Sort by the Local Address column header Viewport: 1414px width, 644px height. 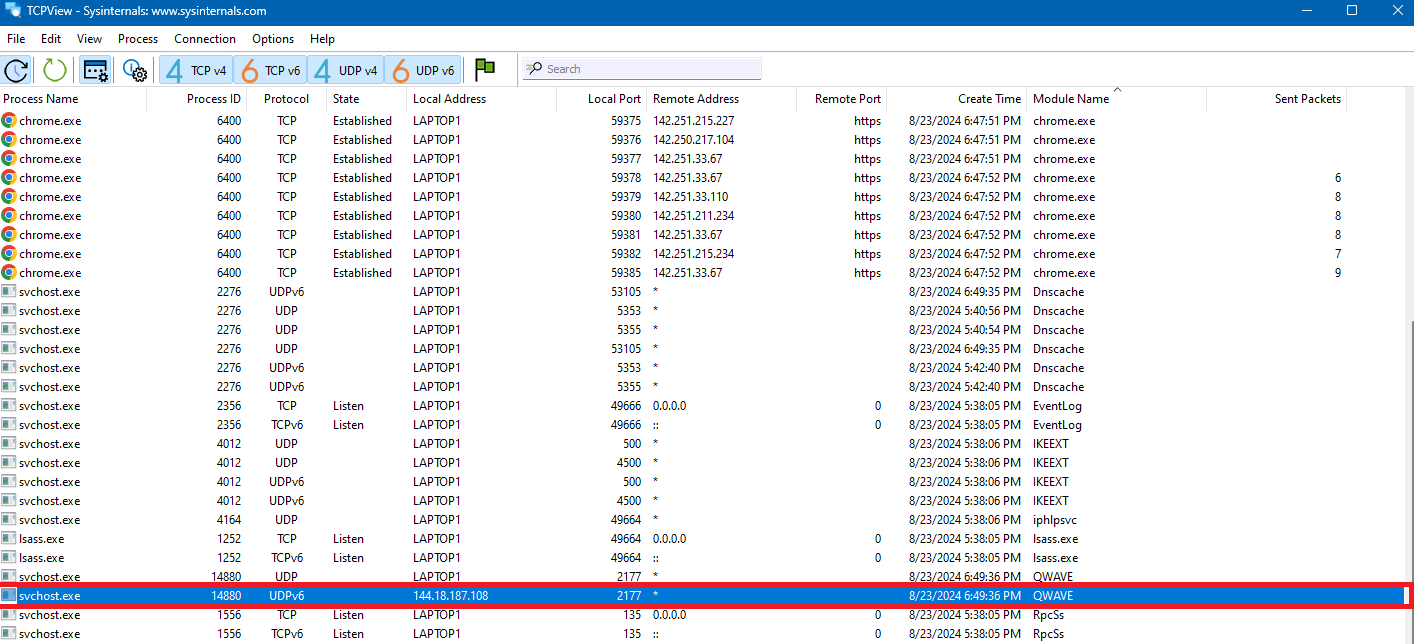[482, 99]
